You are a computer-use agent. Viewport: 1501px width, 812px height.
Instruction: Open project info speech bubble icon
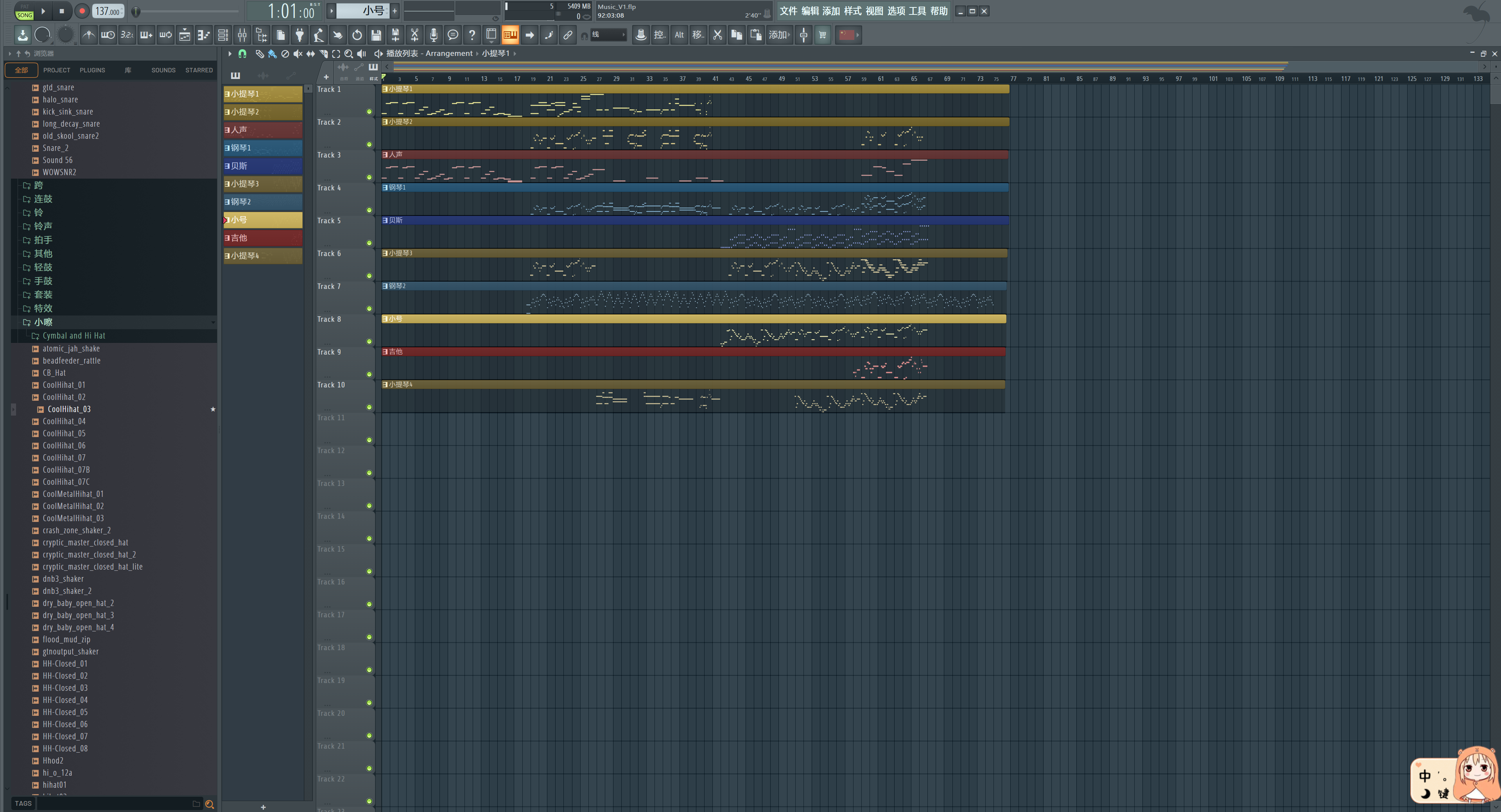click(453, 35)
